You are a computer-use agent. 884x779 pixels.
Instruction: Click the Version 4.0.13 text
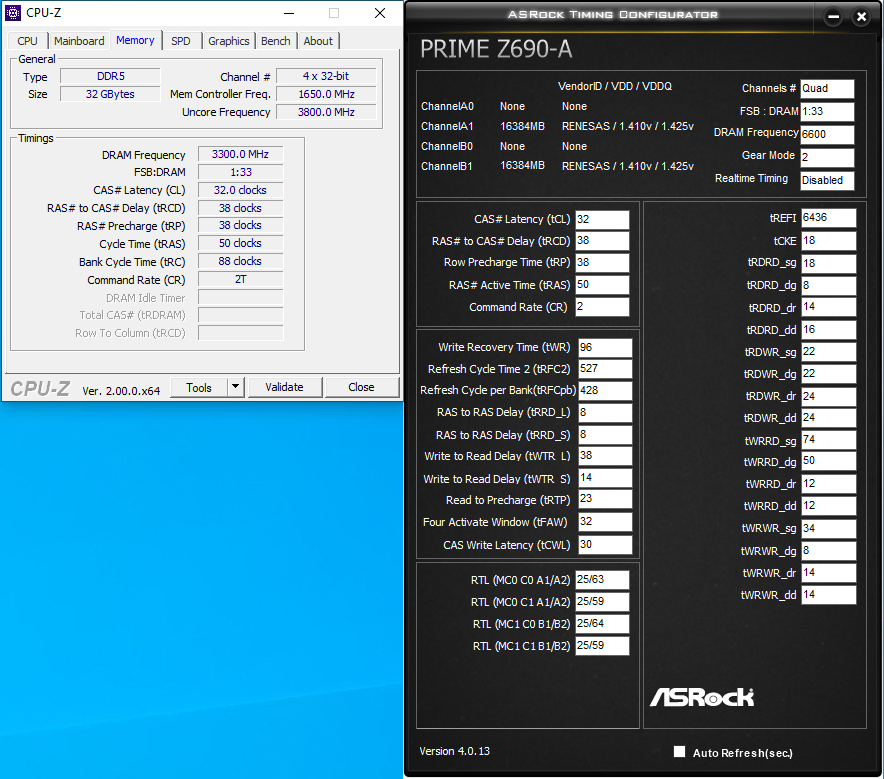tap(454, 751)
